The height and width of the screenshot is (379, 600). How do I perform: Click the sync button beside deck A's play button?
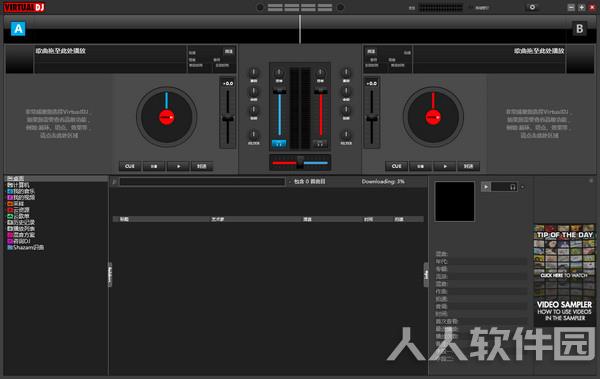[x=202, y=166]
